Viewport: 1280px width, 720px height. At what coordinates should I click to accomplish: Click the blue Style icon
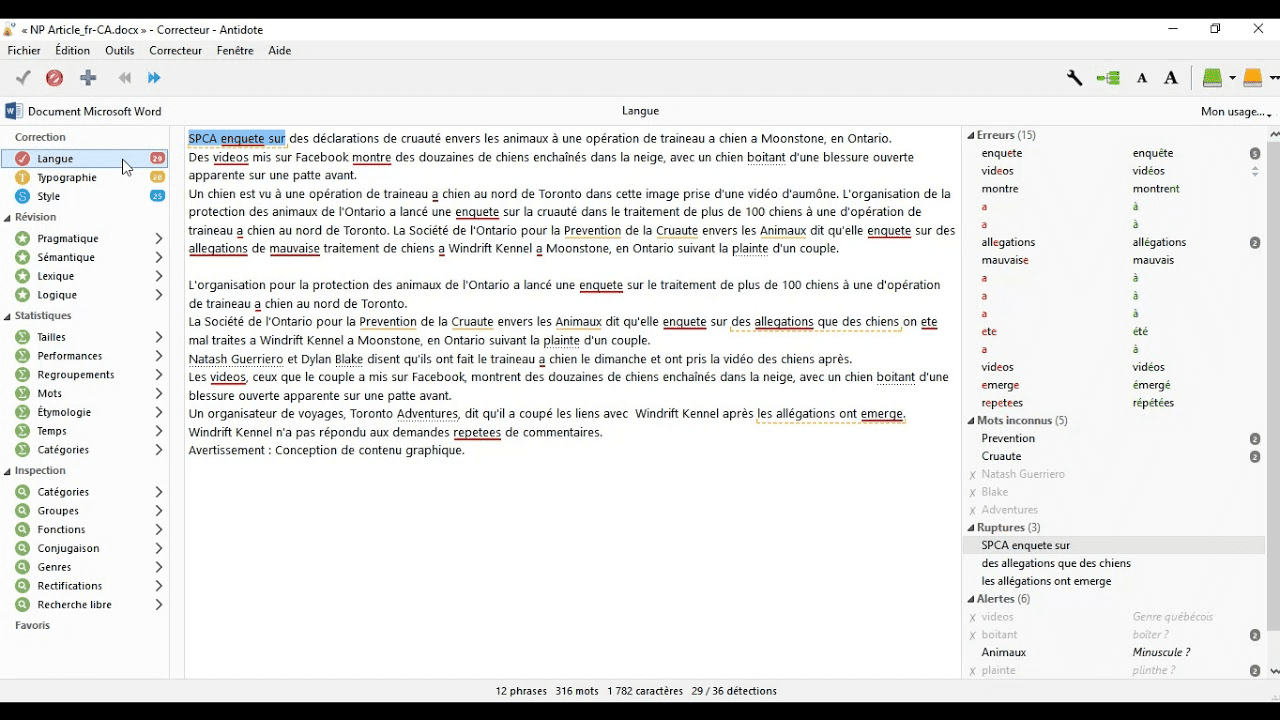coord(22,196)
